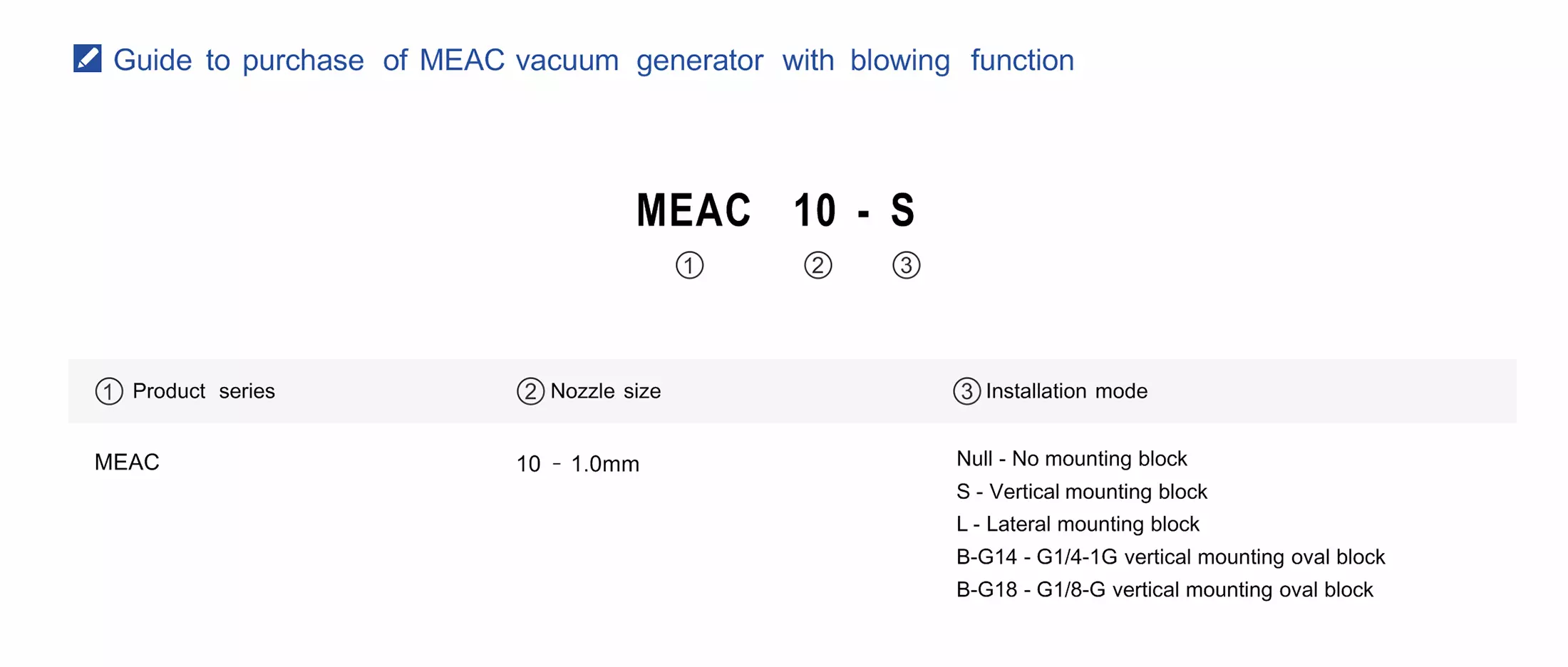Select circled 1 beside Product series
This screenshot has height=667, width=1568.
(x=109, y=391)
